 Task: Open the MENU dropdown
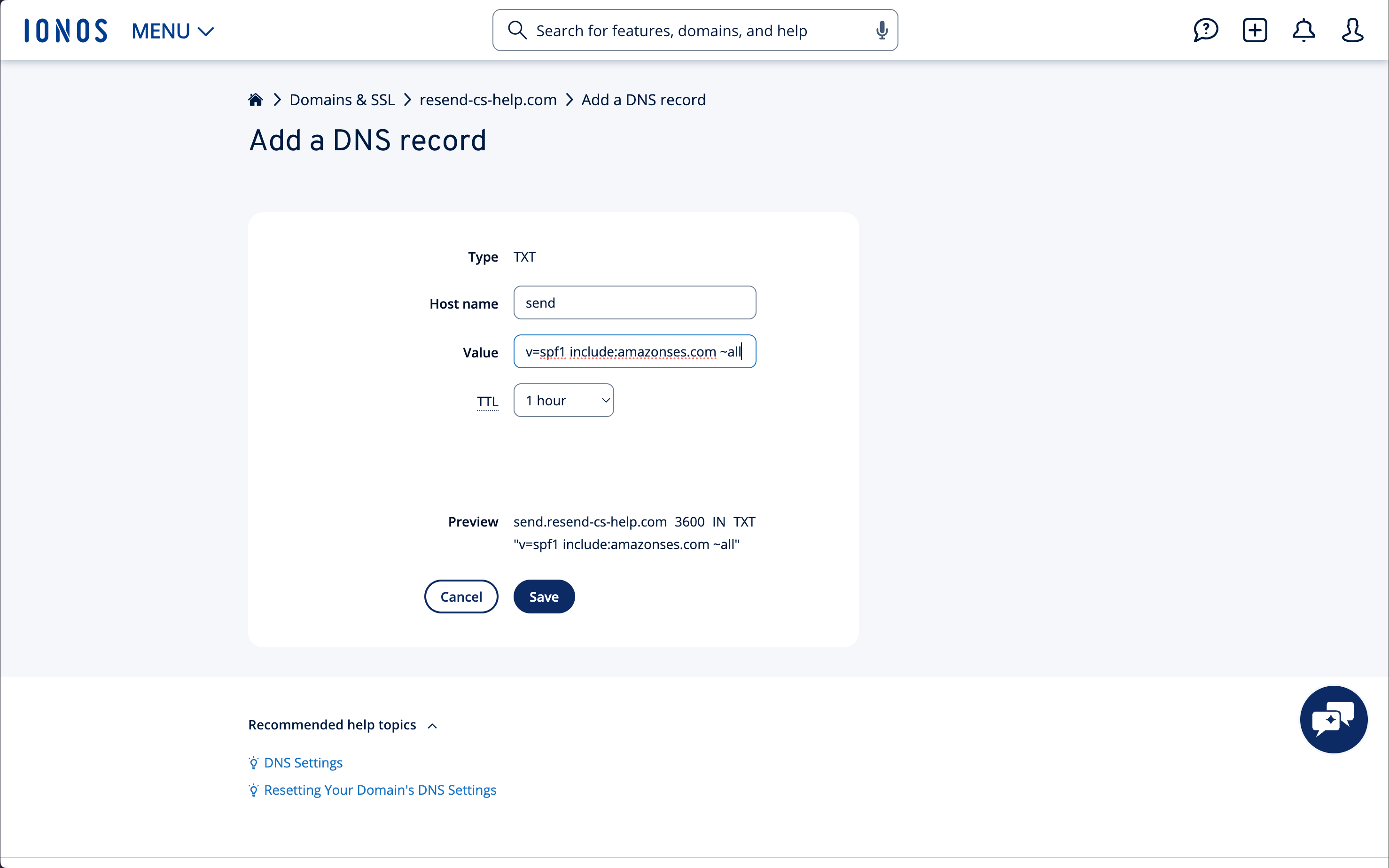pyautogui.click(x=173, y=31)
